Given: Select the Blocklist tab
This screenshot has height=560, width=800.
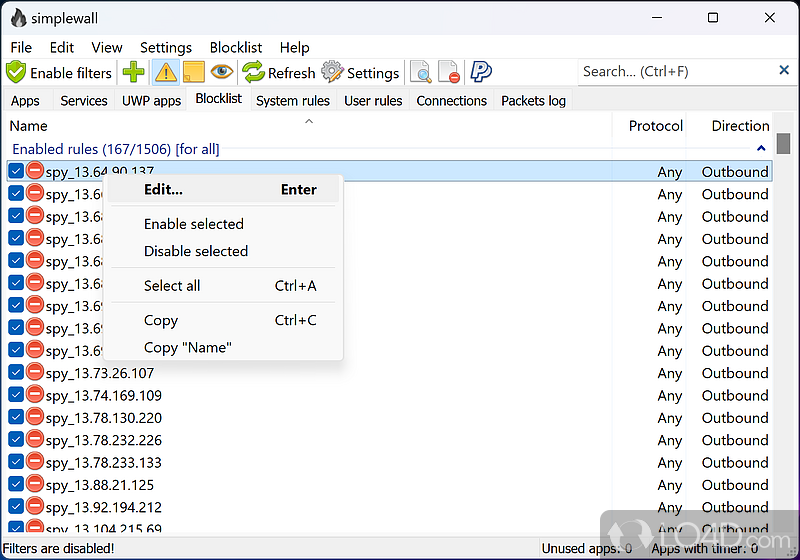Looking at the screenshot, I should (218, 98).
